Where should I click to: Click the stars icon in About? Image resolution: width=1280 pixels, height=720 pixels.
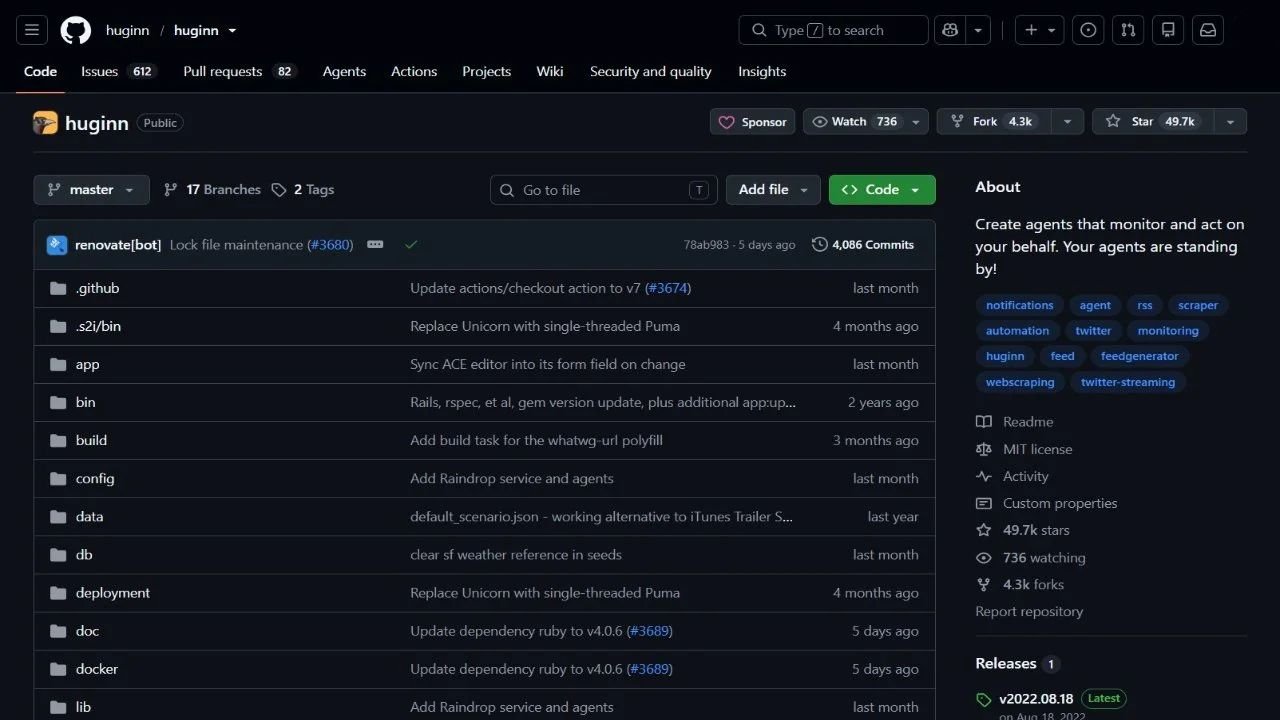pos(984,530)
